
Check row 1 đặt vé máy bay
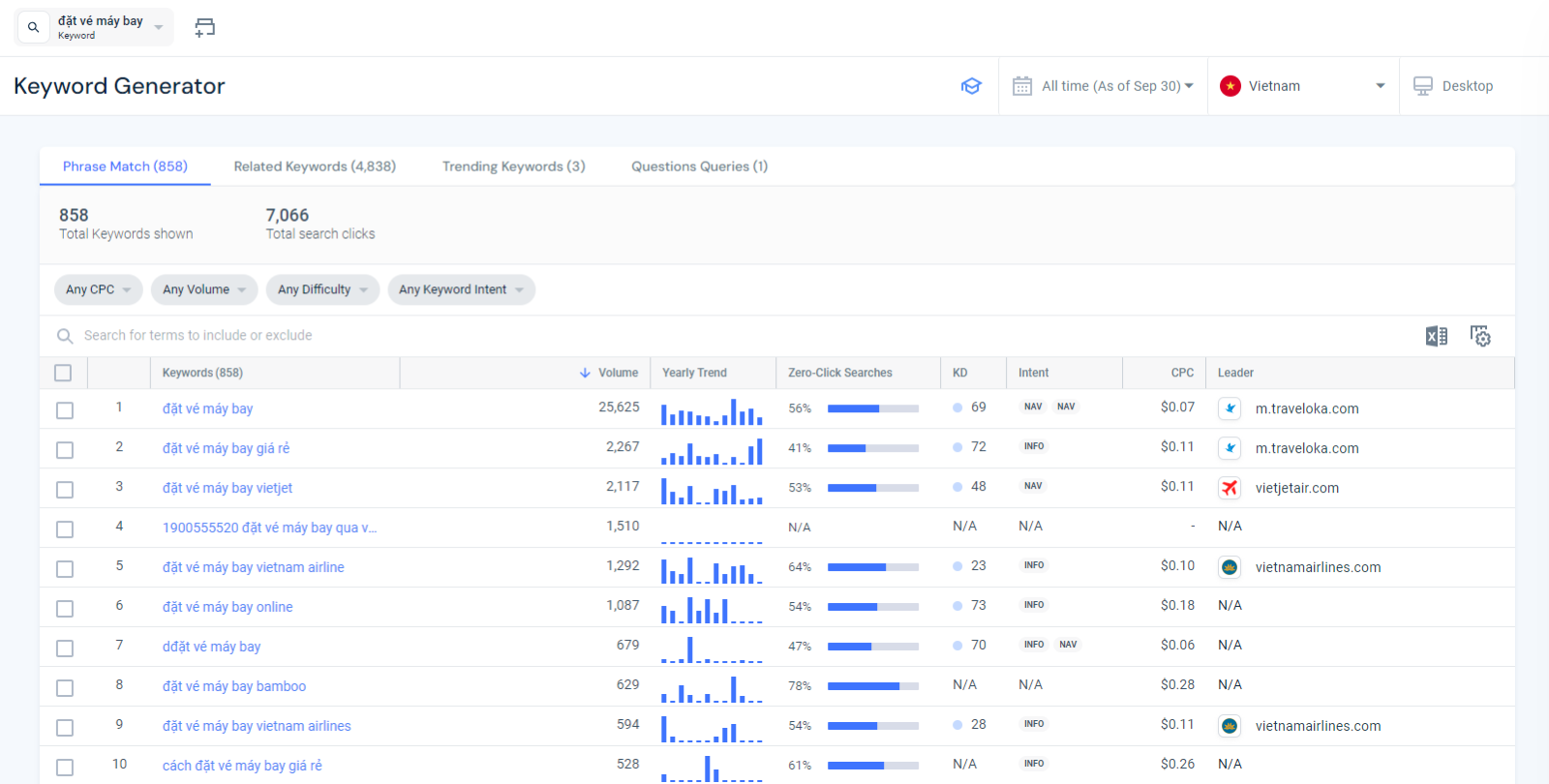click(x=65, y=410)
